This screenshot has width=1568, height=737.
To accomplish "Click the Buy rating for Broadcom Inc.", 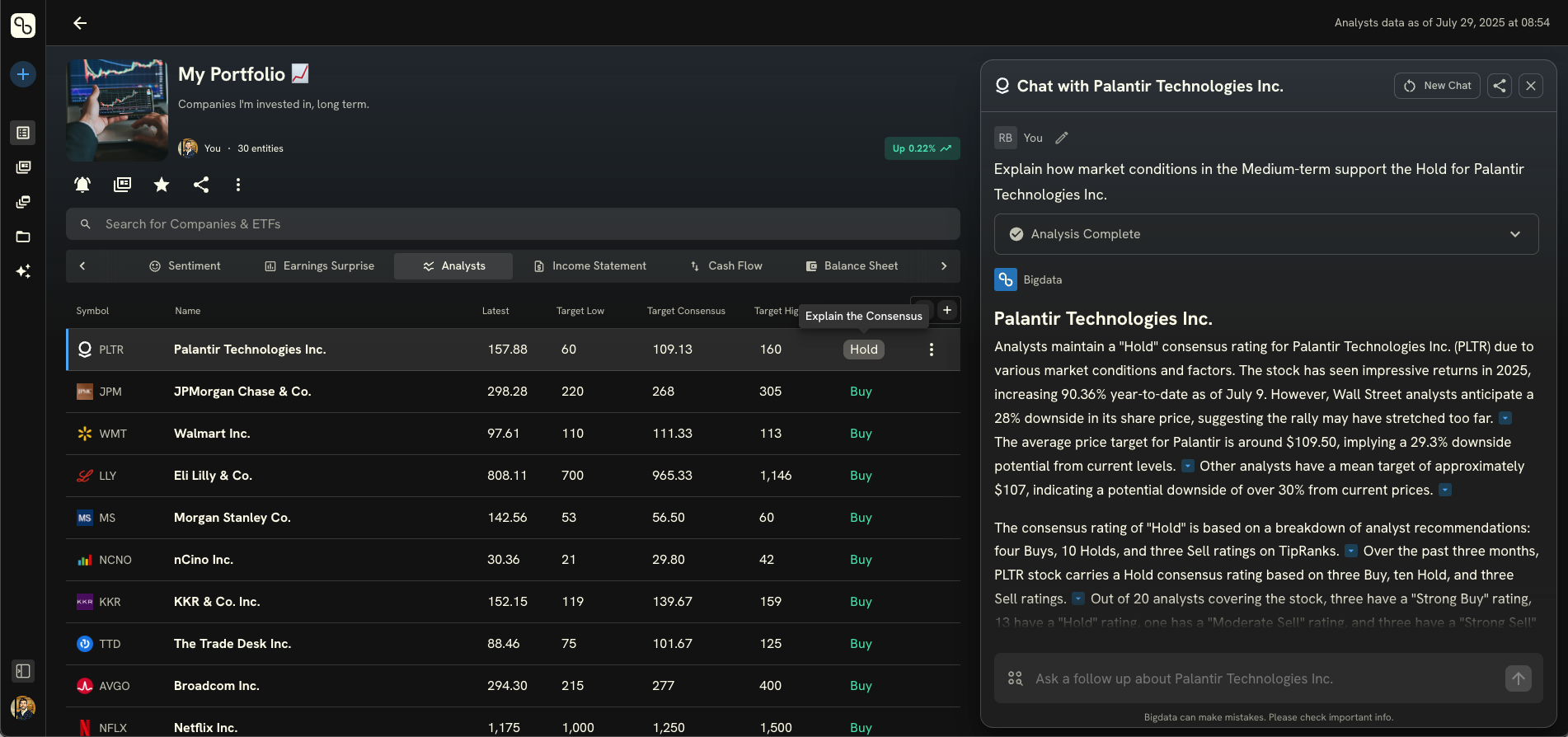I will click(x=861, y=686).
